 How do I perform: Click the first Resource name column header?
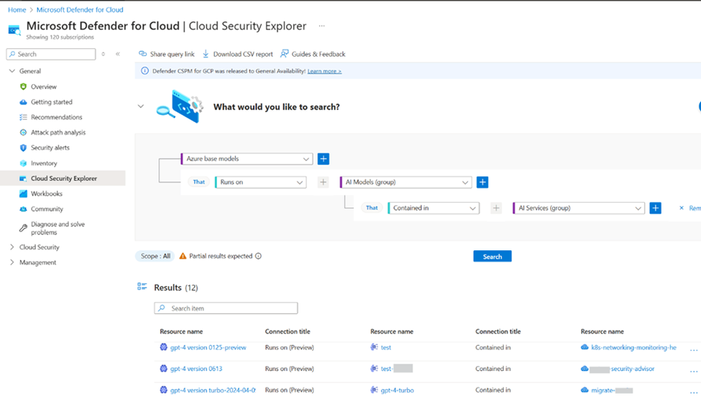coord(181,331)
